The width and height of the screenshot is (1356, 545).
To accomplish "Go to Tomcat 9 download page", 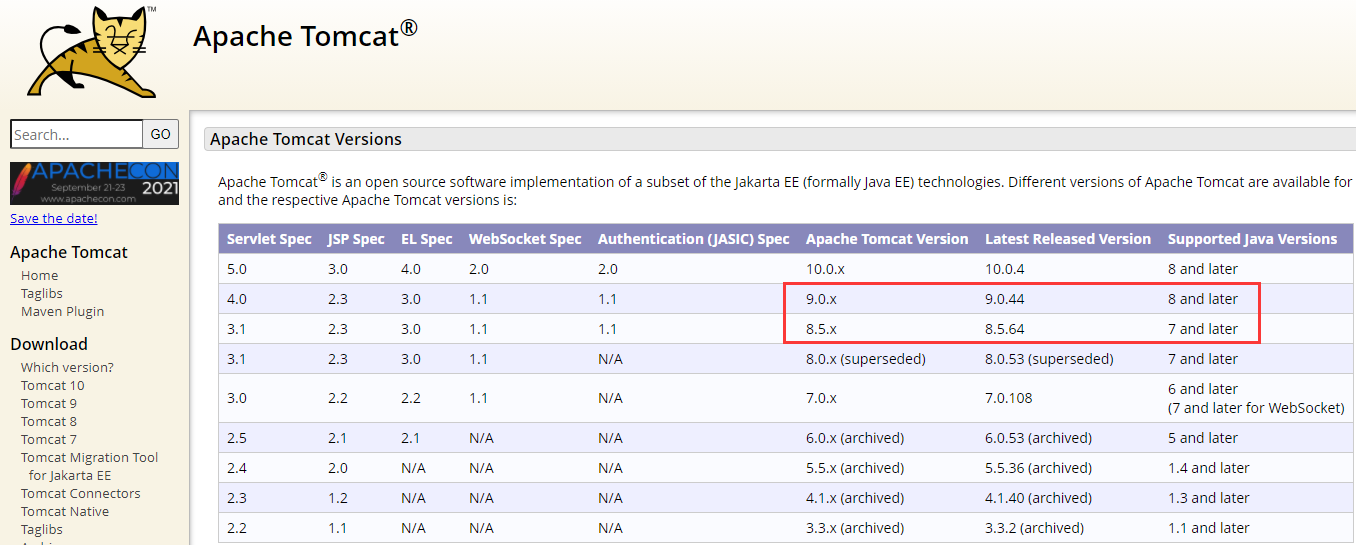I will click(x=49, y=403).
